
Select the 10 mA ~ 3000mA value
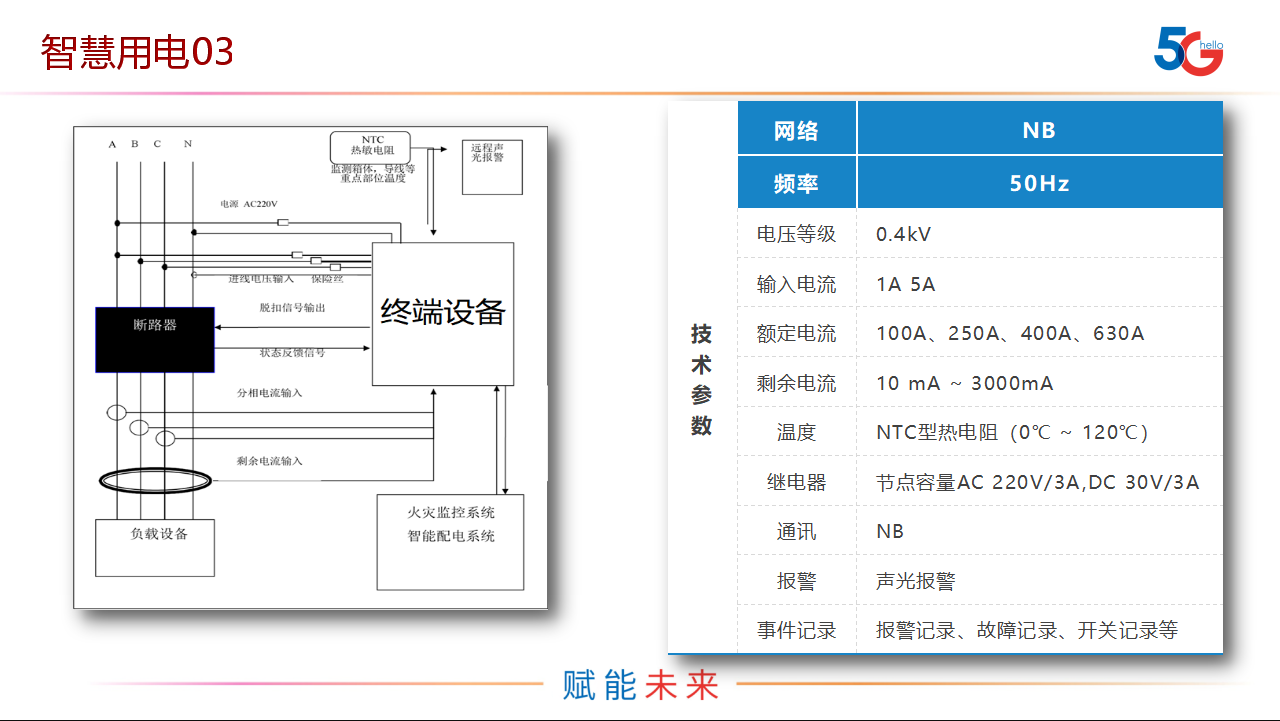click(x=964, y=383)
